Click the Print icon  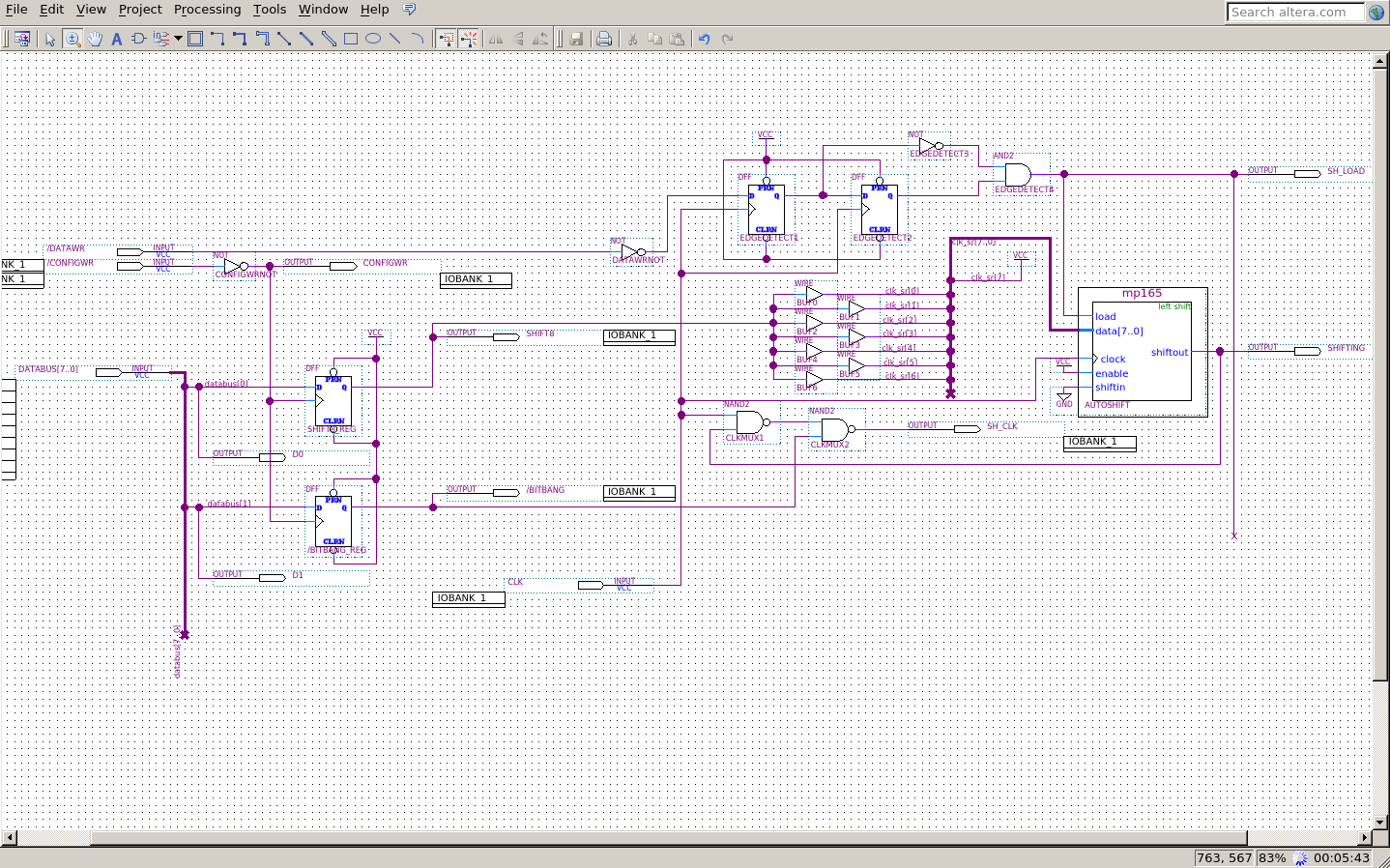pos(604,39)
